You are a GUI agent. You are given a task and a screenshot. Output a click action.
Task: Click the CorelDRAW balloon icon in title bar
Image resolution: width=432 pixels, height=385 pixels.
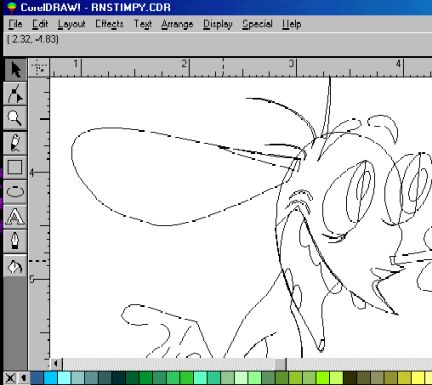12,7
